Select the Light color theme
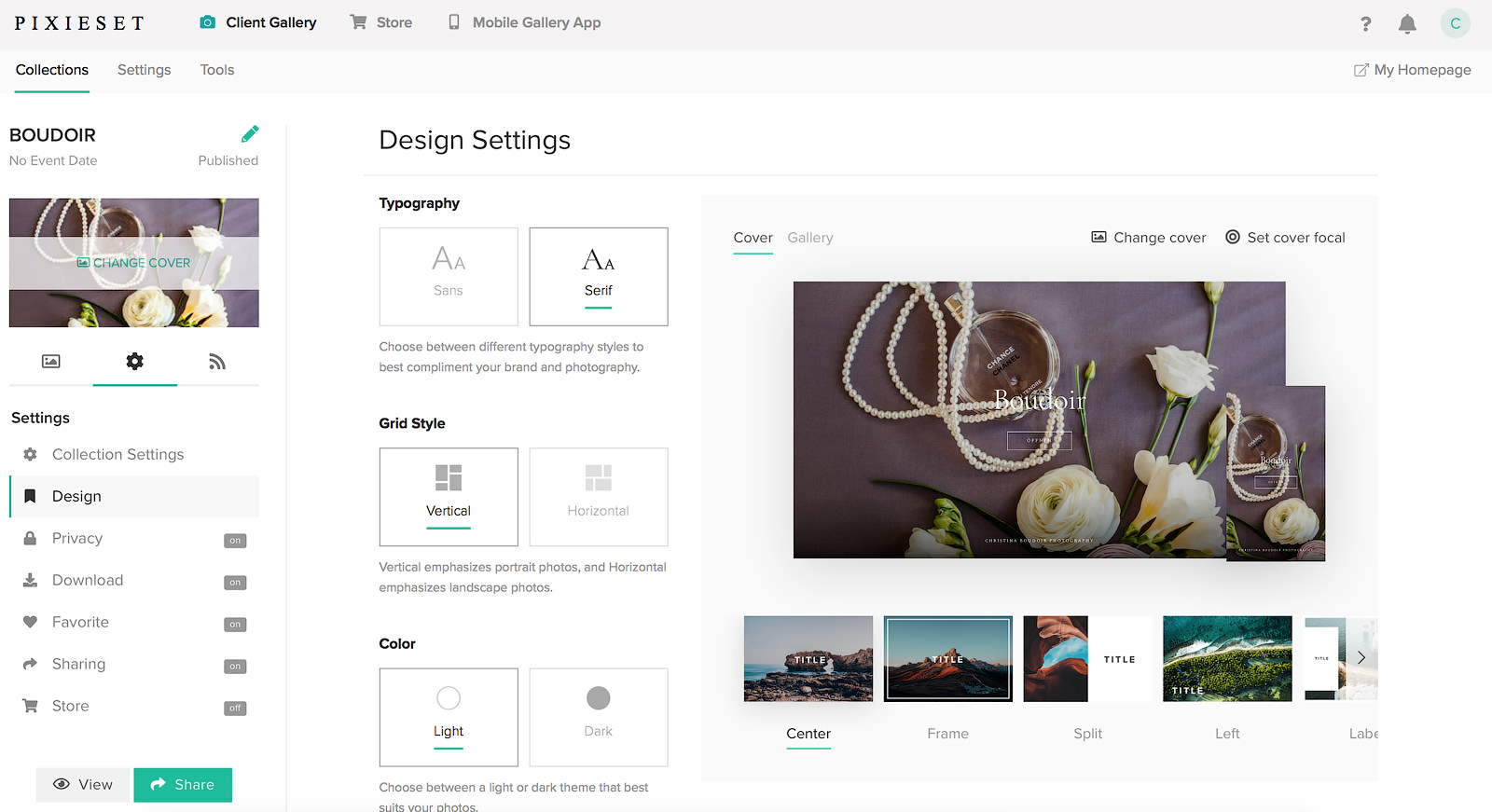The image size is (1492, 812). [449, 717]
